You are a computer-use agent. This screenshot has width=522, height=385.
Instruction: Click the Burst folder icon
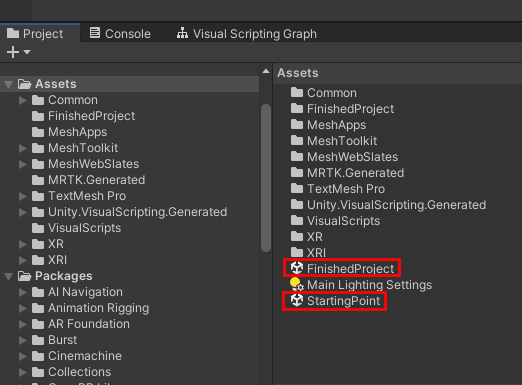point(38,340)
